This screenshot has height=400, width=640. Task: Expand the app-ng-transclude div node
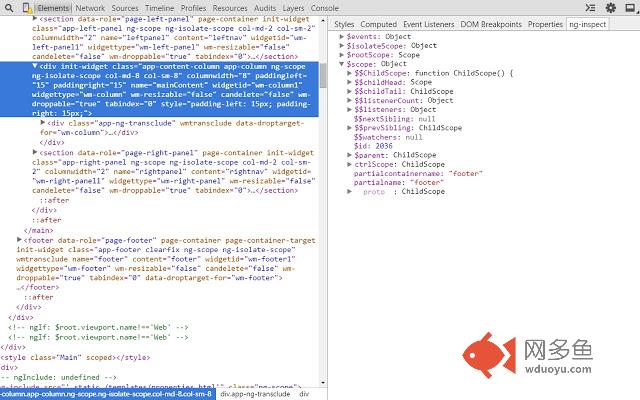(x=43, y=122)
